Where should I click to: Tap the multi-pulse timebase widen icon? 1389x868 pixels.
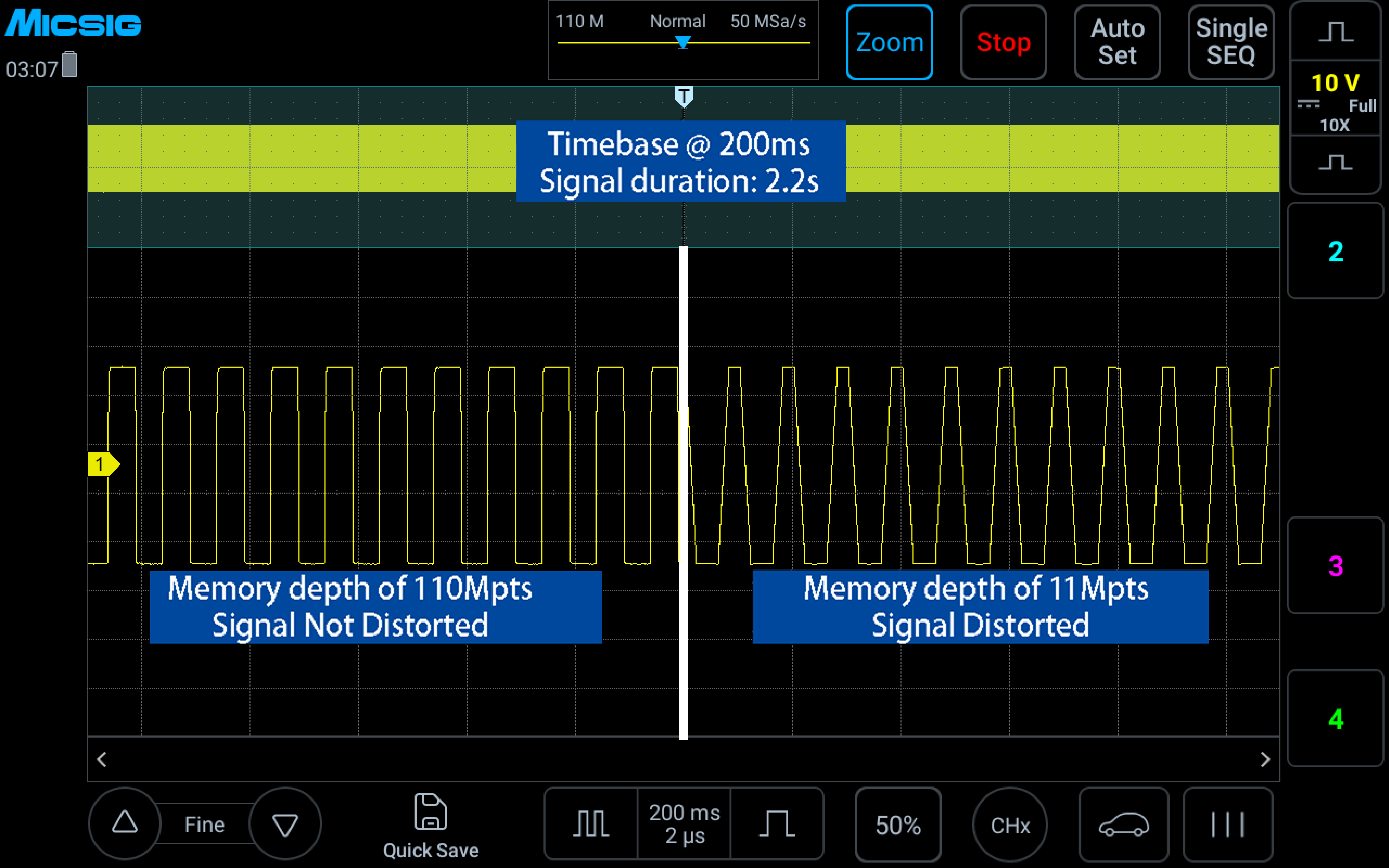[x=590, y=824]
